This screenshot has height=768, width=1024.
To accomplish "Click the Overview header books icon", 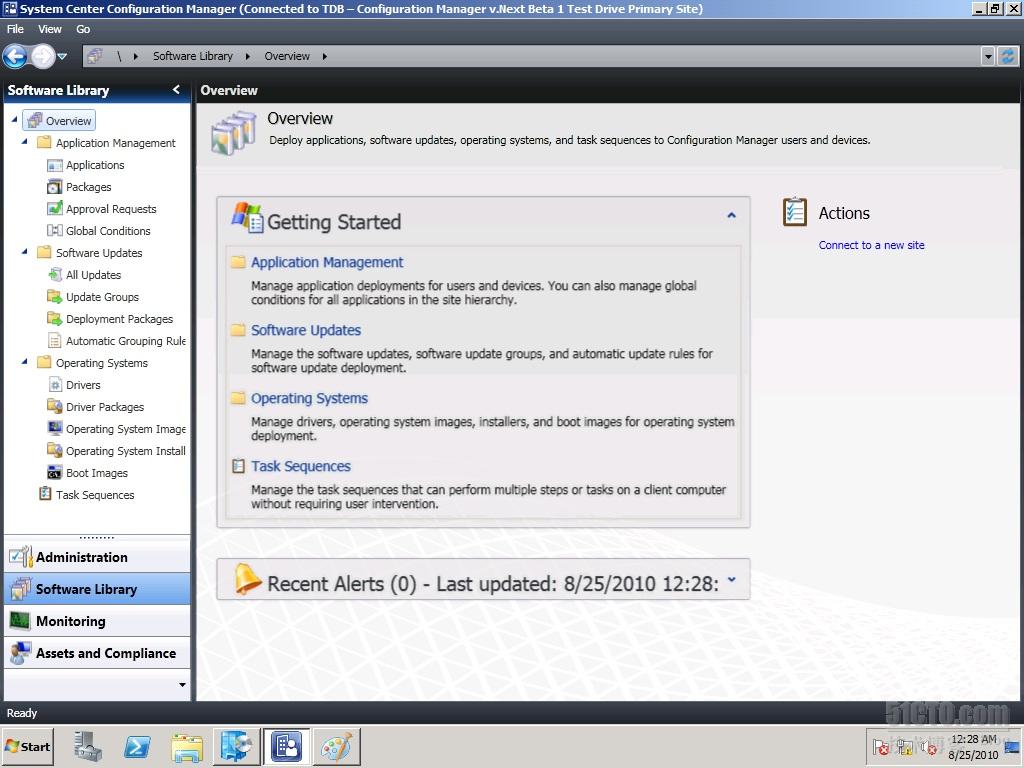I will click(233, 133).
